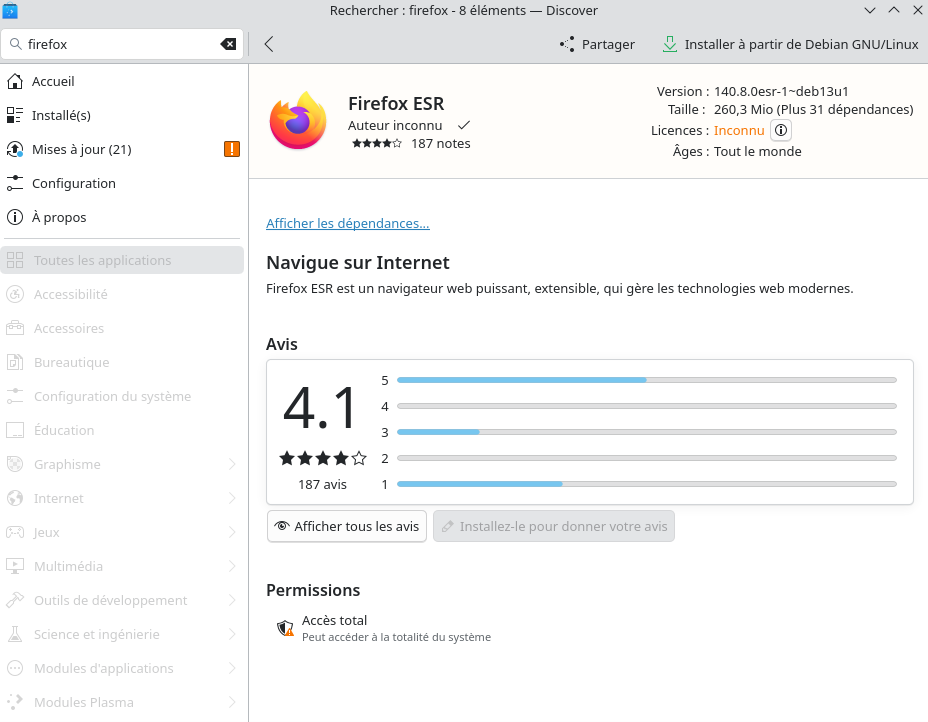The height and width of the screenshot is (722, 928).
Task: Click the Accès total shield icon
Action: pos(285,628)
